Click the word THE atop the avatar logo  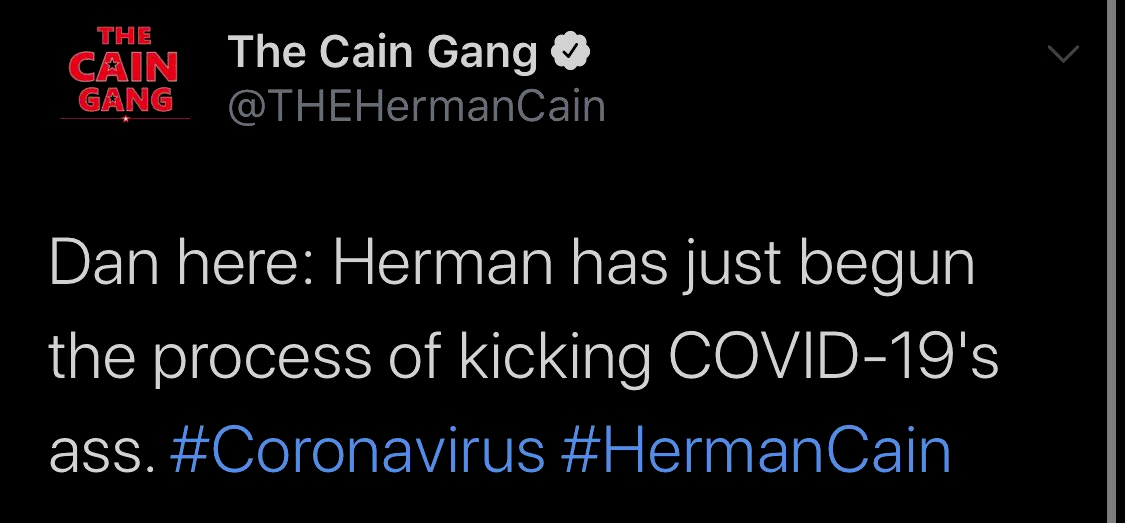pos(124,36)
